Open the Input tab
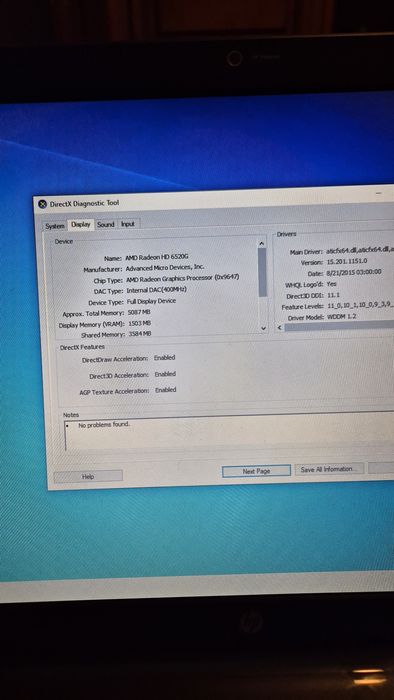394x700 pixels. [x=128, y=224]
